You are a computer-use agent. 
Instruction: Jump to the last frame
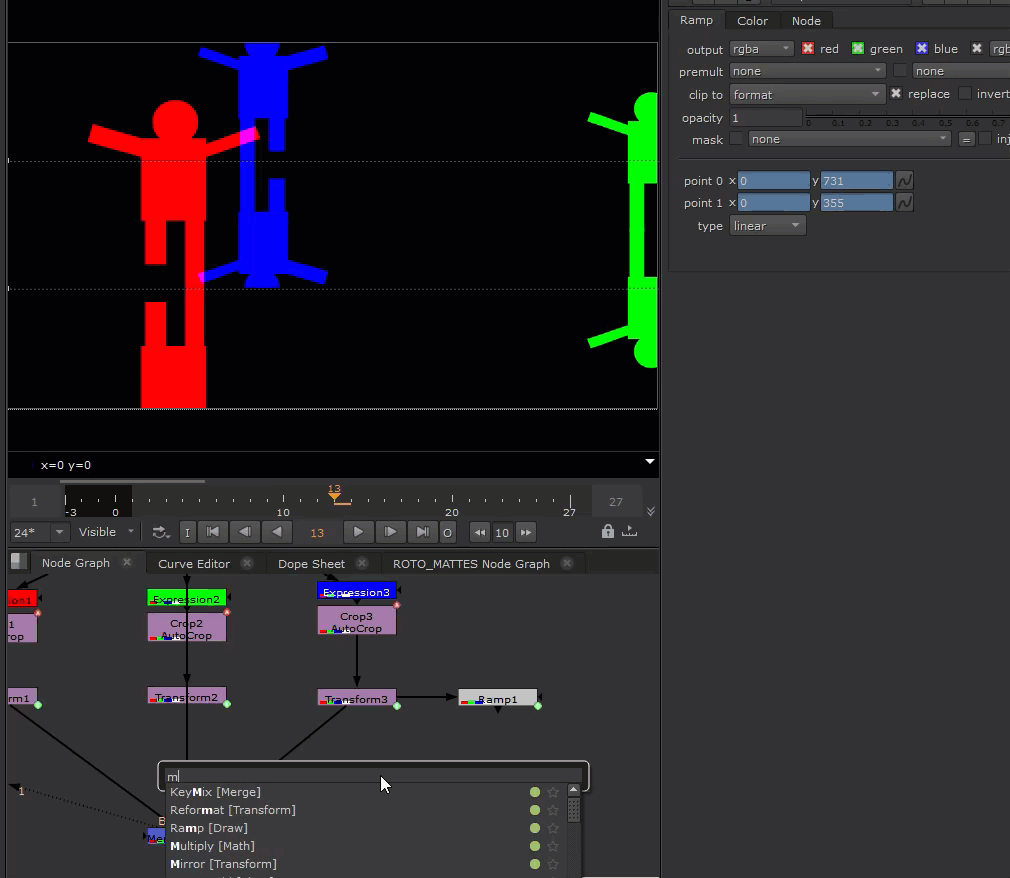(423, 532)
